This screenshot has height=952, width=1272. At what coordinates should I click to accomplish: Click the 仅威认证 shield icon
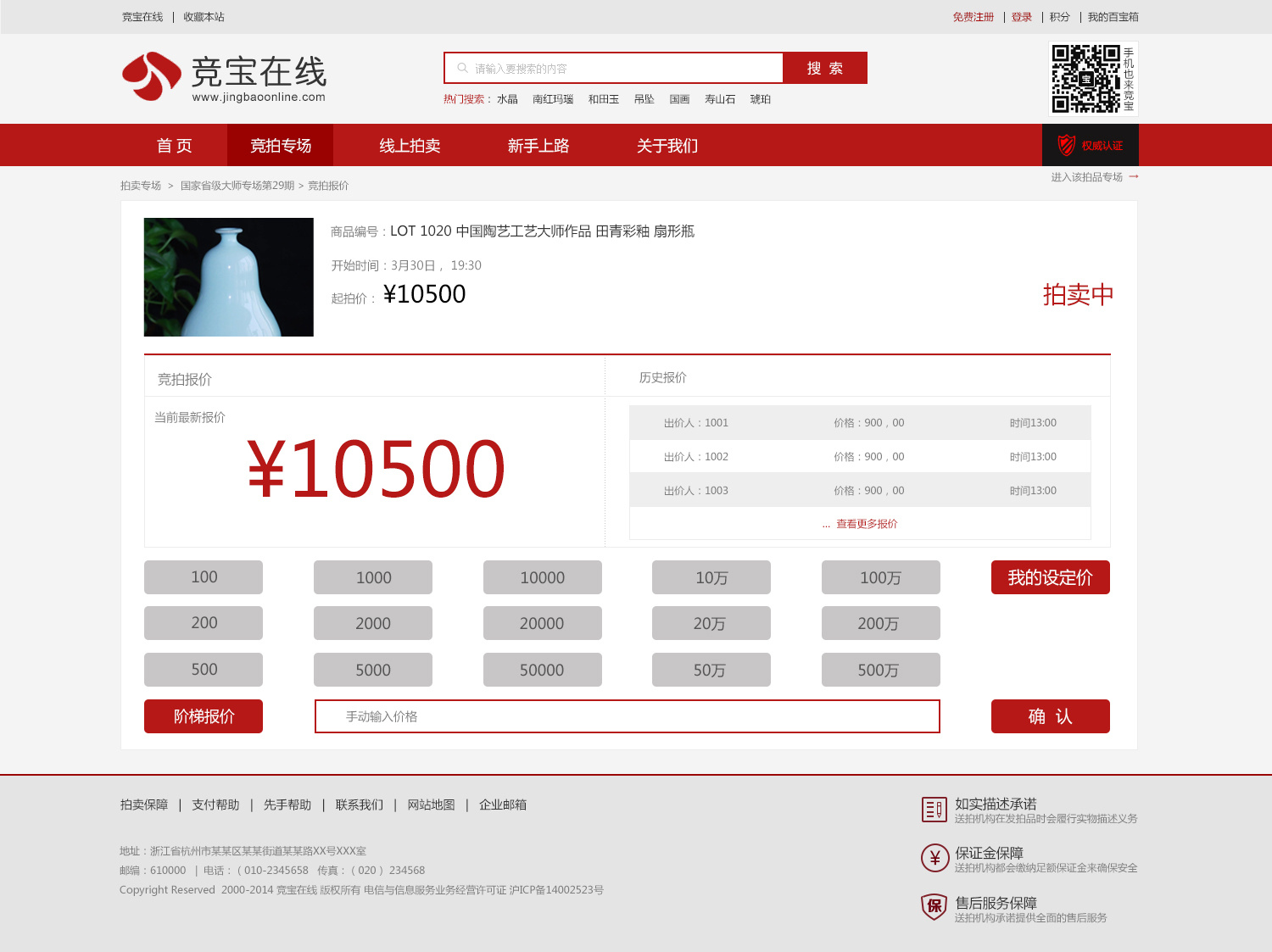click(1066, 144)
